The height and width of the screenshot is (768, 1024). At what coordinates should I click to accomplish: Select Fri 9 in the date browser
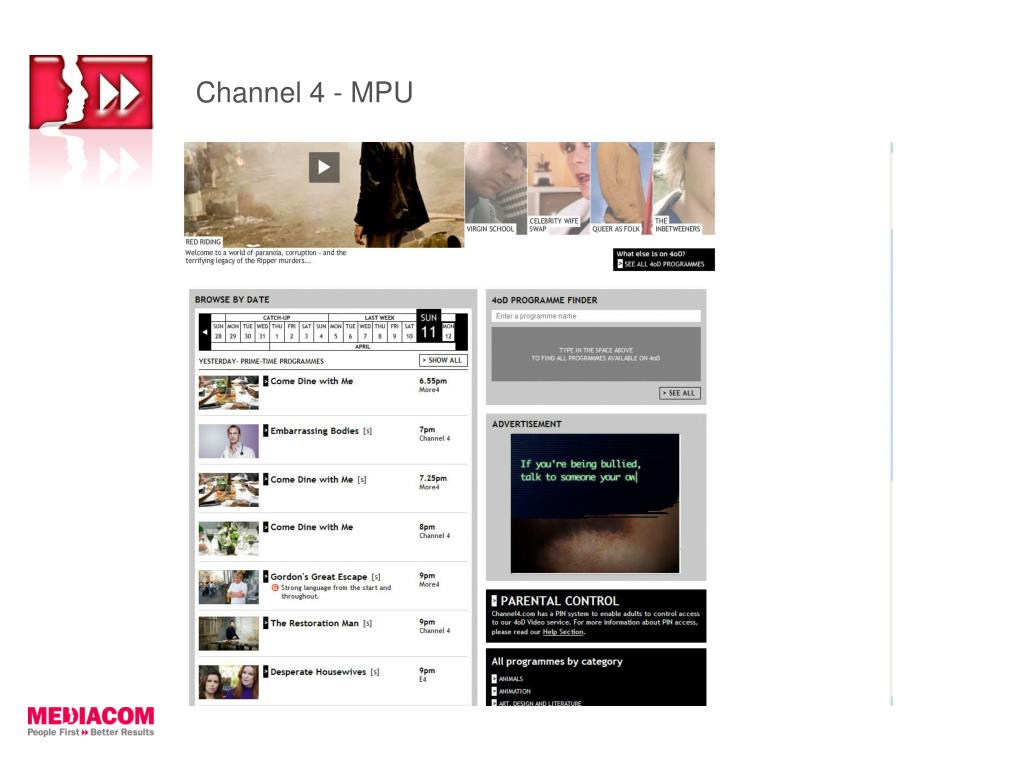tap(394, 331)
